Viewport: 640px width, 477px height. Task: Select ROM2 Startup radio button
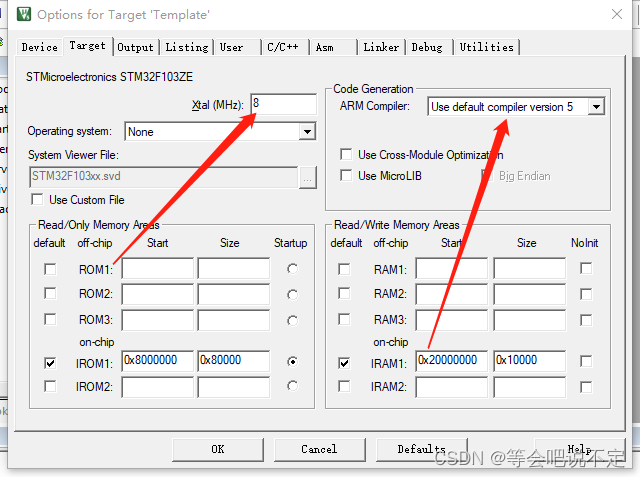click(x=292, y=294)
